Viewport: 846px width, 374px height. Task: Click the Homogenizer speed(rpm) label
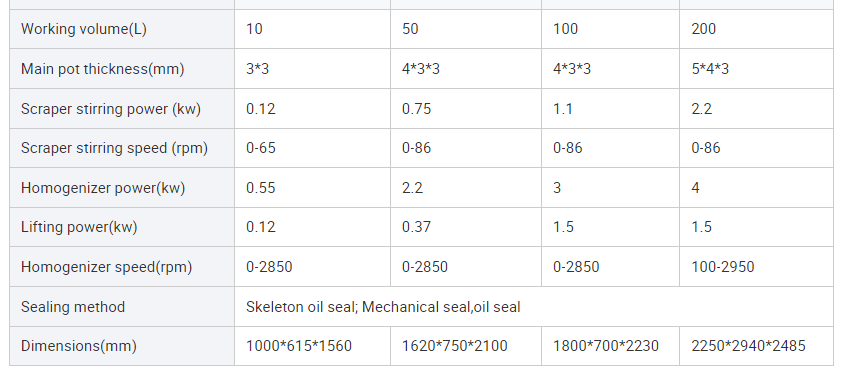(106, 267)
